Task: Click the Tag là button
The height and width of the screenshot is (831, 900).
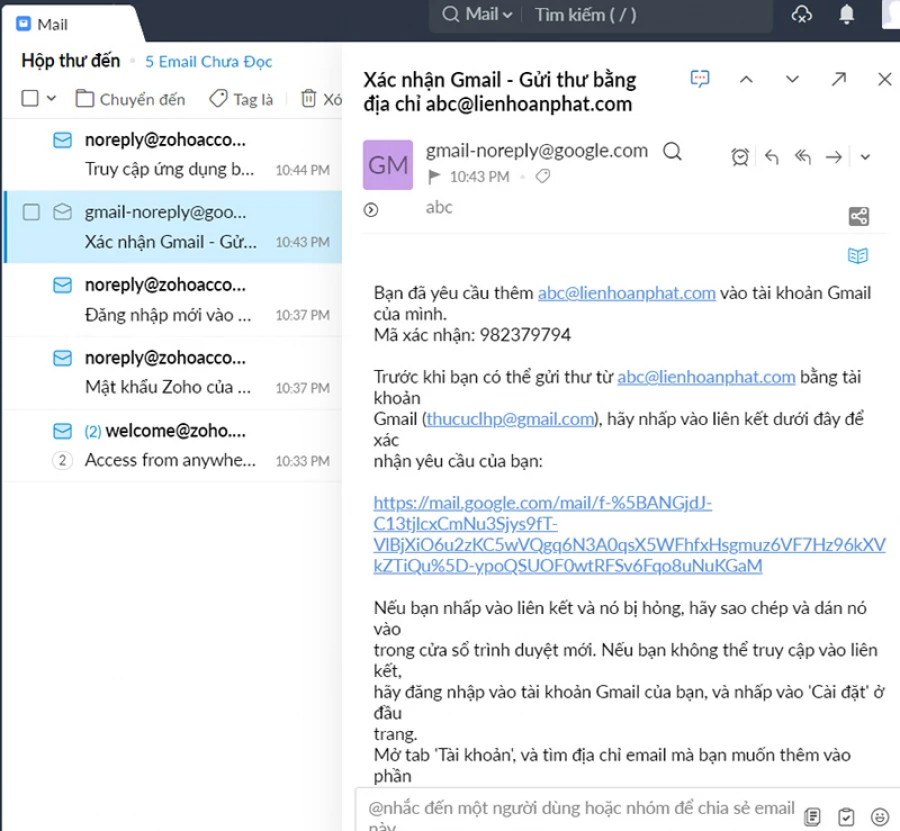Action: pyautogui.click(x=241, y=99)
